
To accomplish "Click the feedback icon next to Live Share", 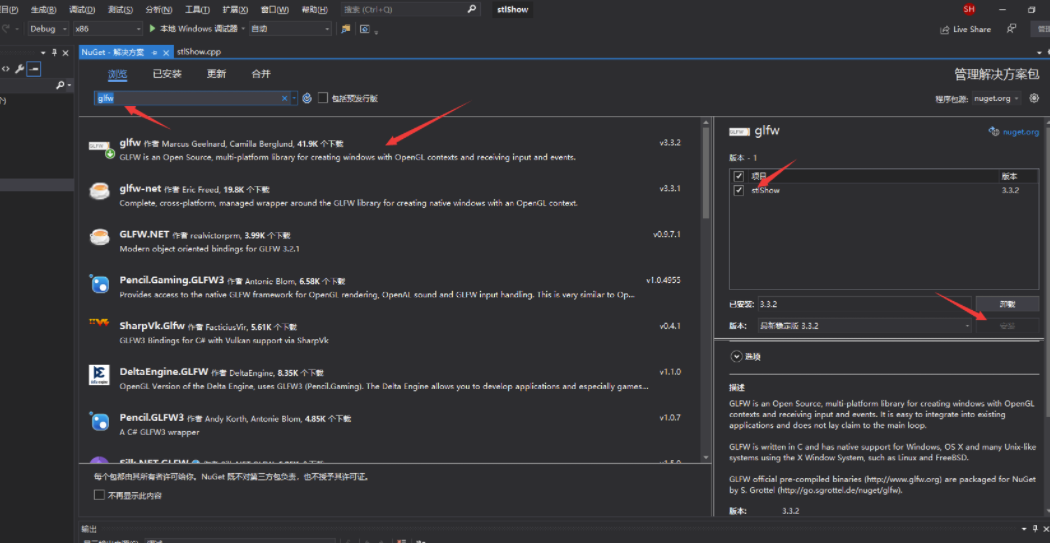I will click(x=1012, y=29).
